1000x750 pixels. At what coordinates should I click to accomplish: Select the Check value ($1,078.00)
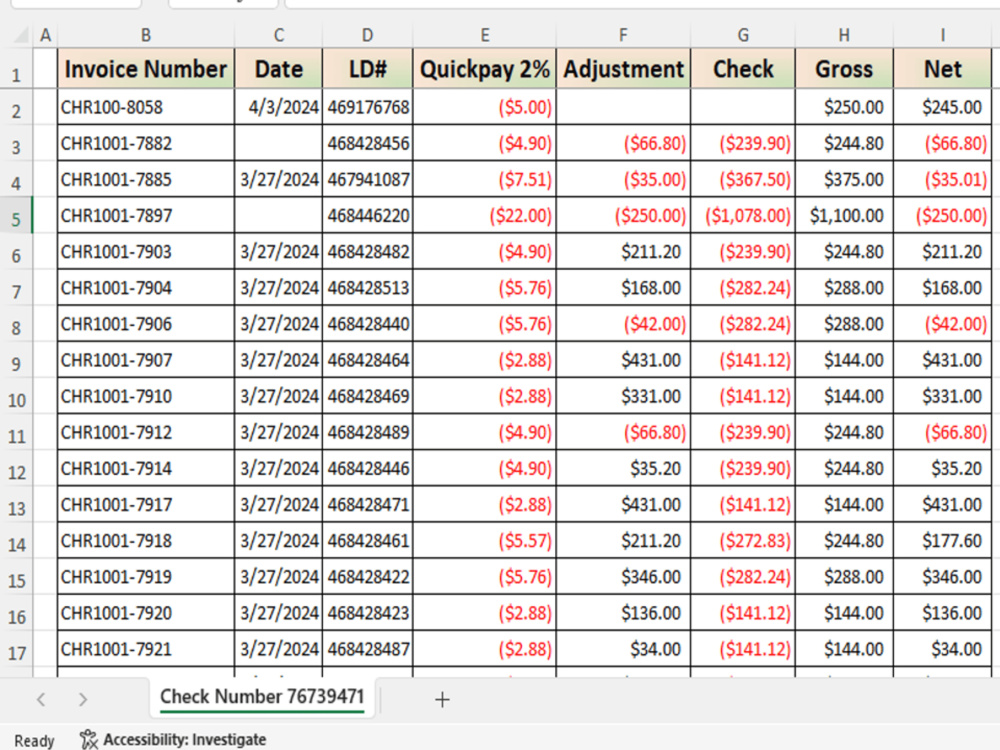pos(742,215)
